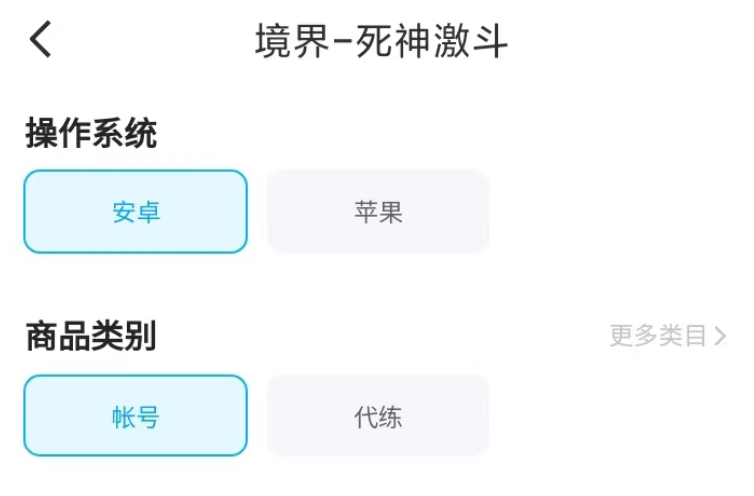The width and height of the screenshot is (754, 496).
Task: Open the 更多类目 link
Action: 658,336
